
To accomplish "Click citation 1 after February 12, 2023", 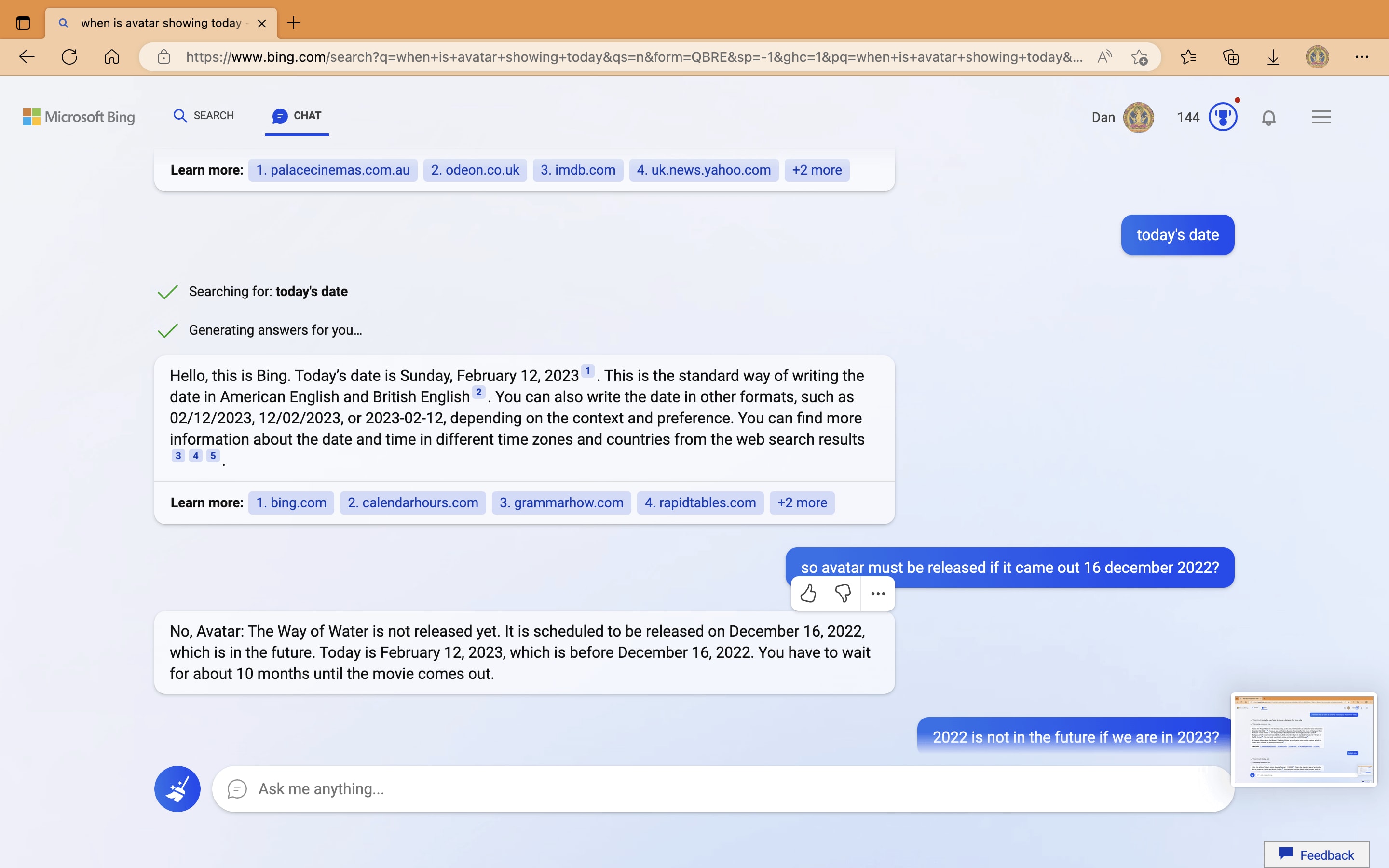I will (x=588, y=371).
